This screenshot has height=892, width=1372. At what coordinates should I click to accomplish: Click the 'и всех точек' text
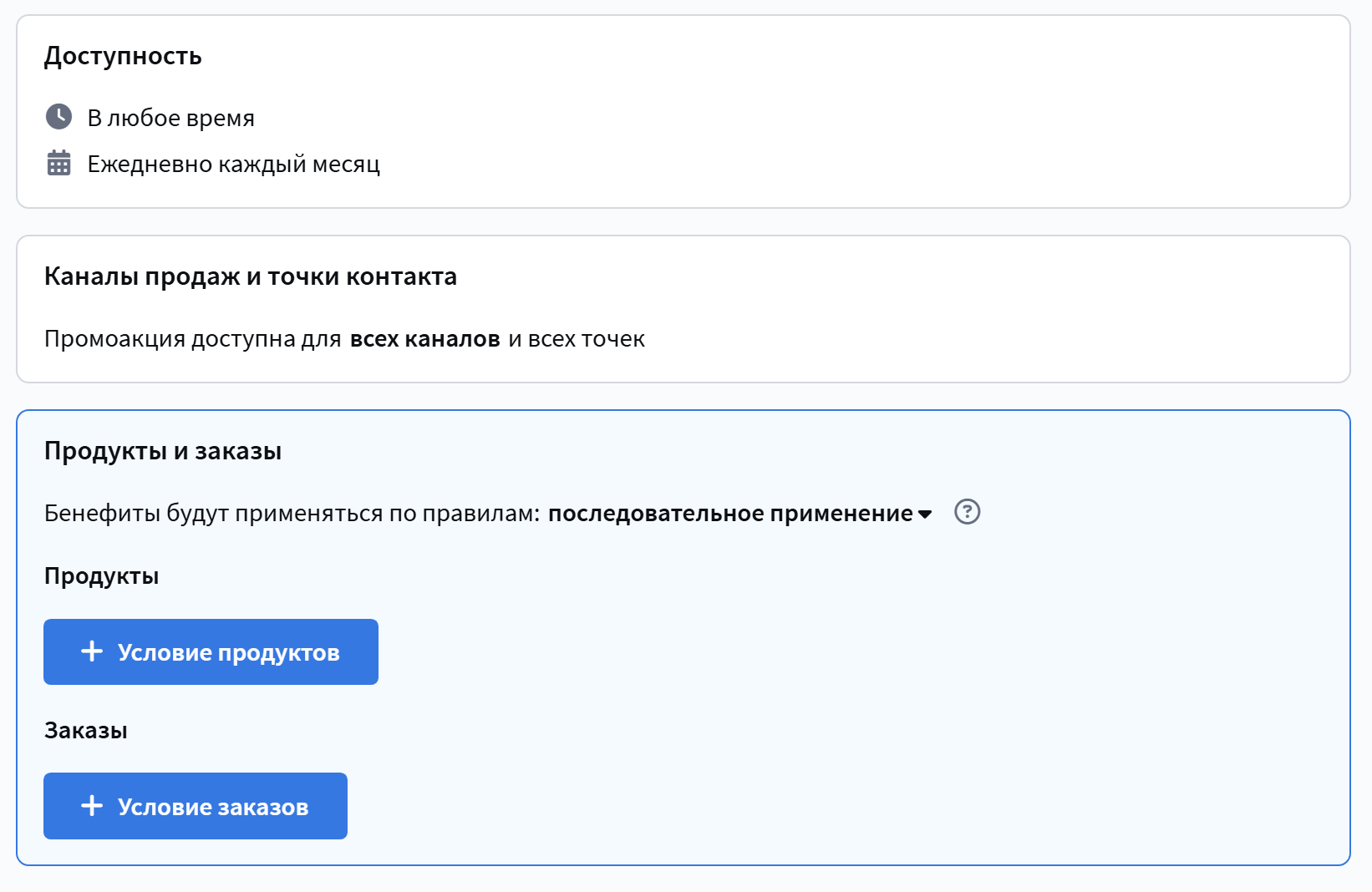click(577, 339)
